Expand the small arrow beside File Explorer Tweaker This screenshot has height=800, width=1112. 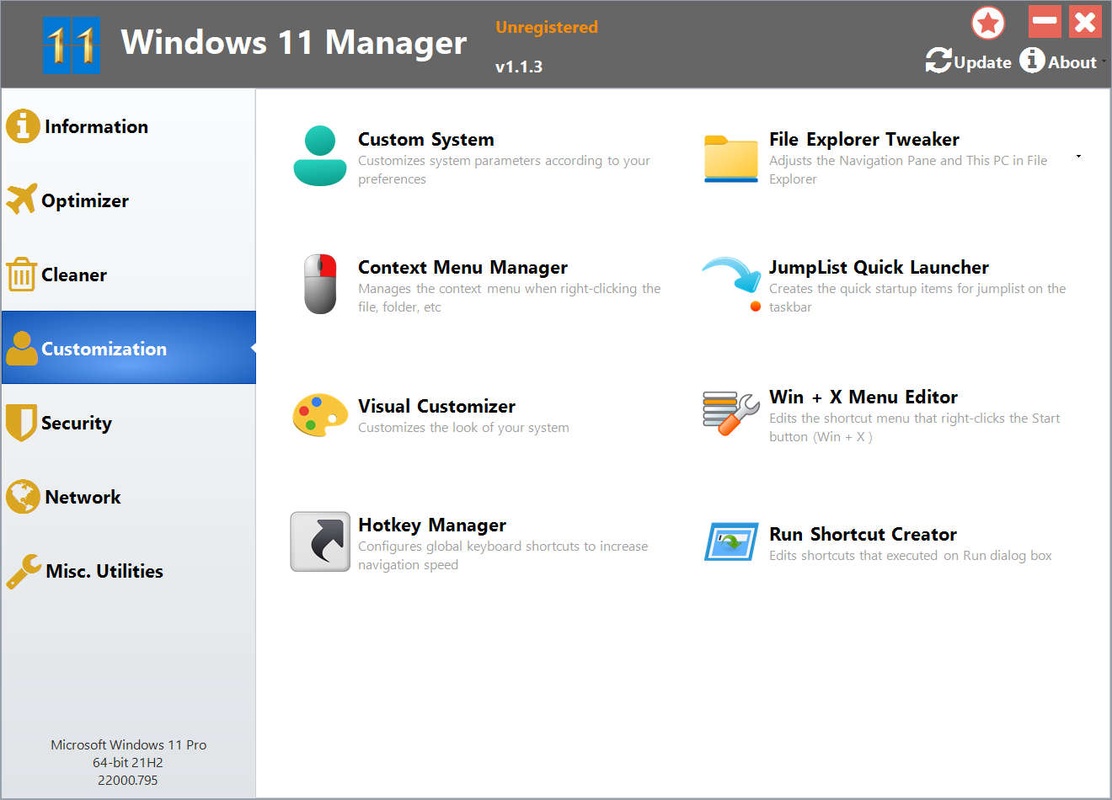pos(1079,156)
